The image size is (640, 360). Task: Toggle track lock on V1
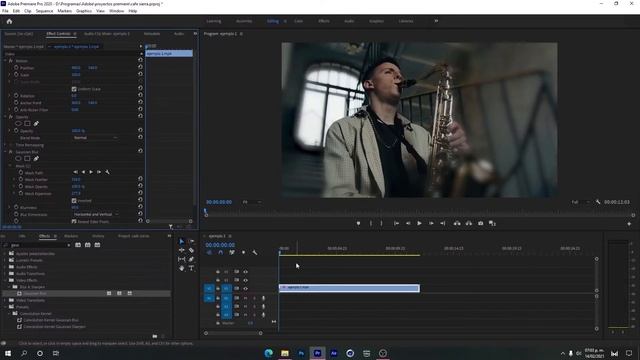tap(218, 289)
